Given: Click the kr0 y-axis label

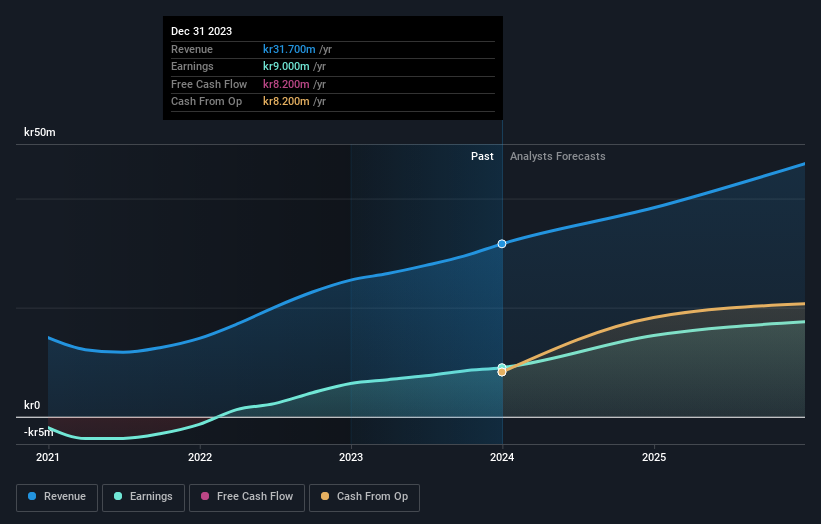Looking at the screenshot, I should point(32,405).
